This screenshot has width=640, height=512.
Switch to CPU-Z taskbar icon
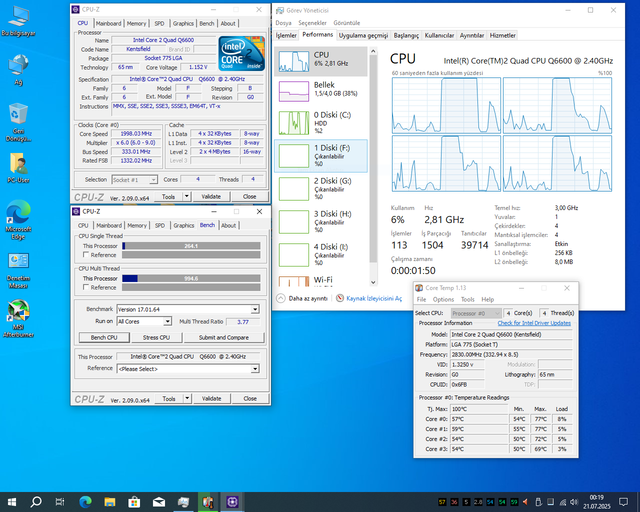232,502
